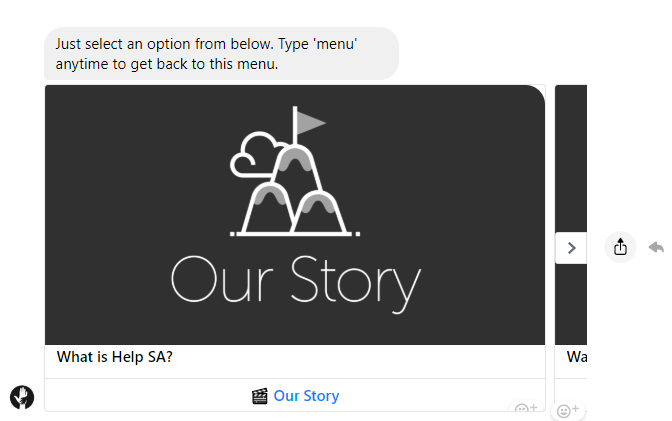Screen dimensions: 672x421
Task: Click the "Just select an option" message bubble
Action: coord(221,54)
